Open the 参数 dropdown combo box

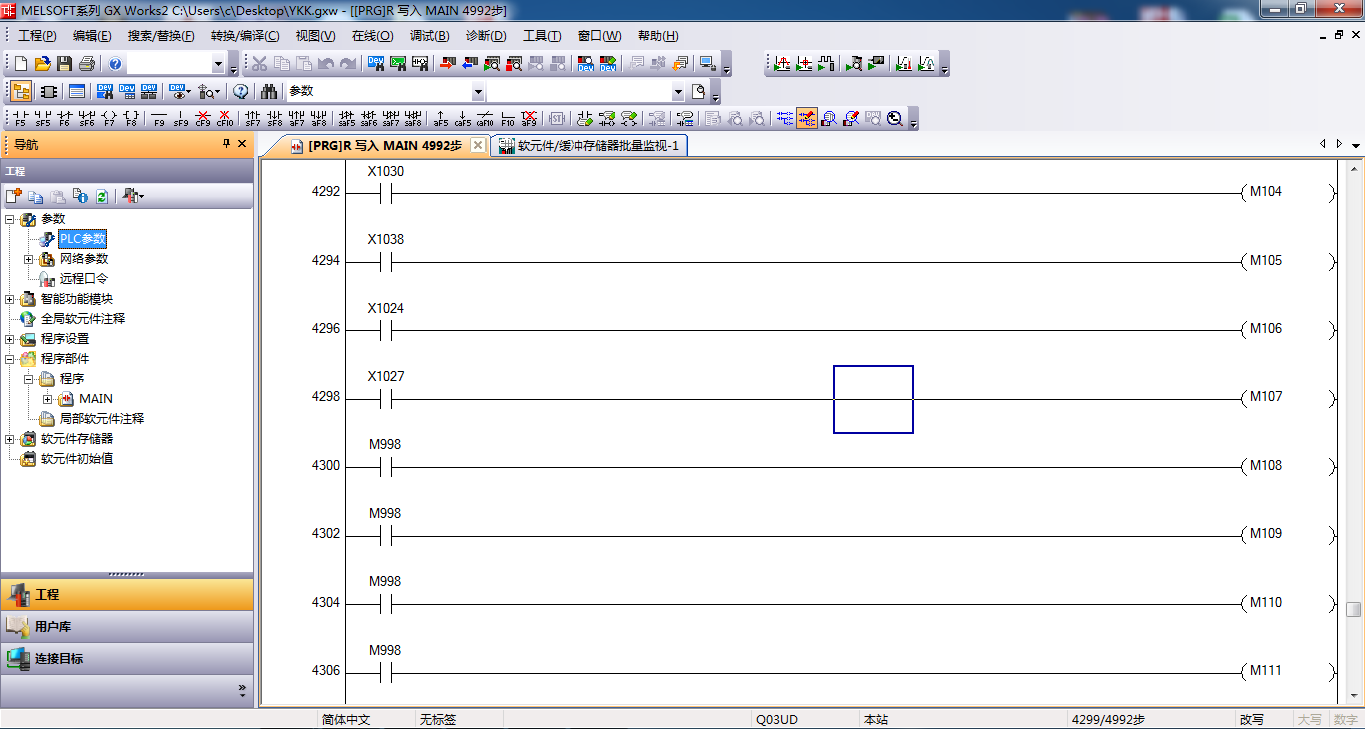(x=478, y=92)
